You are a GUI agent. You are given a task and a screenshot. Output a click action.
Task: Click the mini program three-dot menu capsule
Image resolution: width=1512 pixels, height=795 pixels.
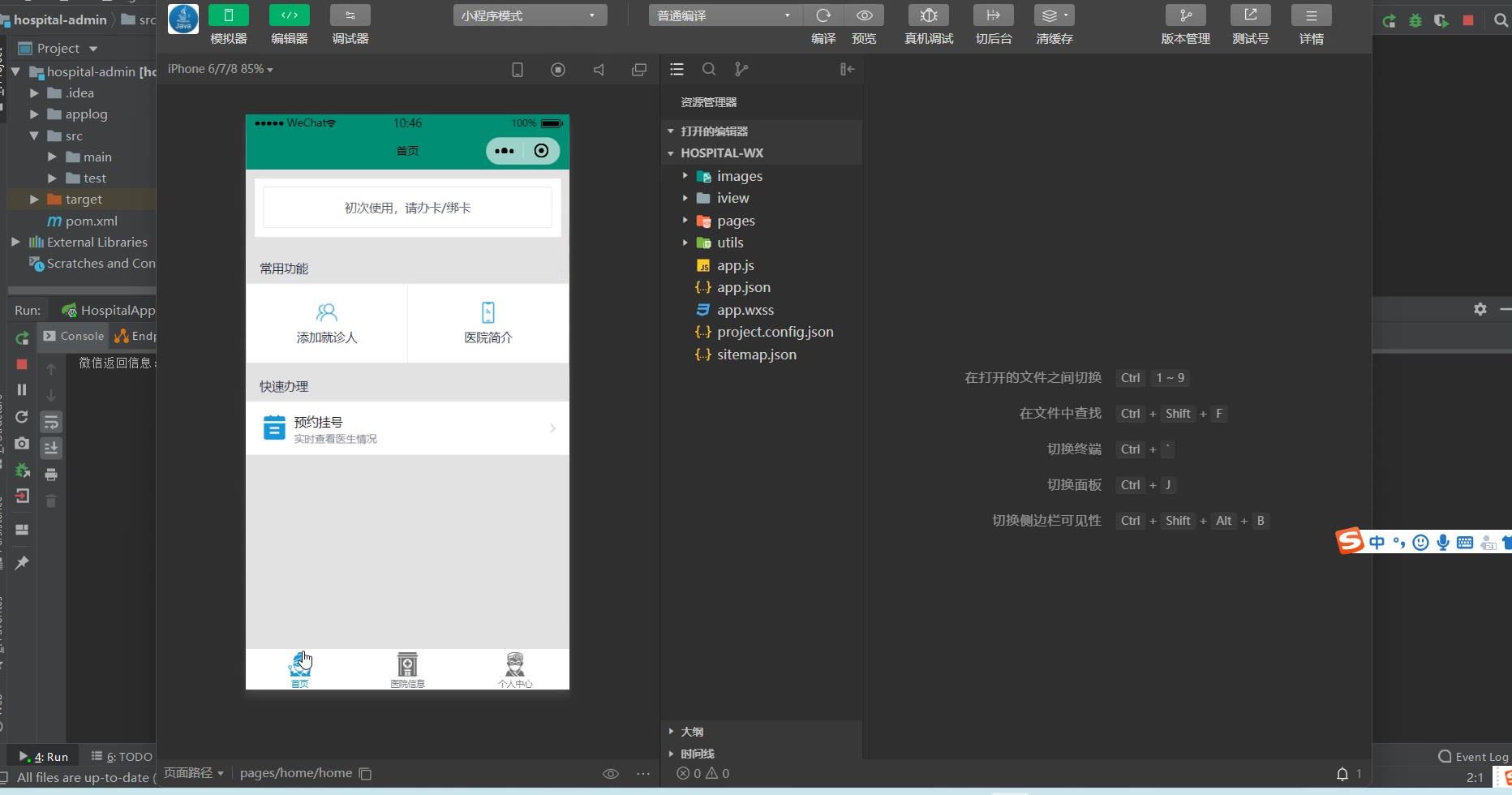[x=505, y=151]
